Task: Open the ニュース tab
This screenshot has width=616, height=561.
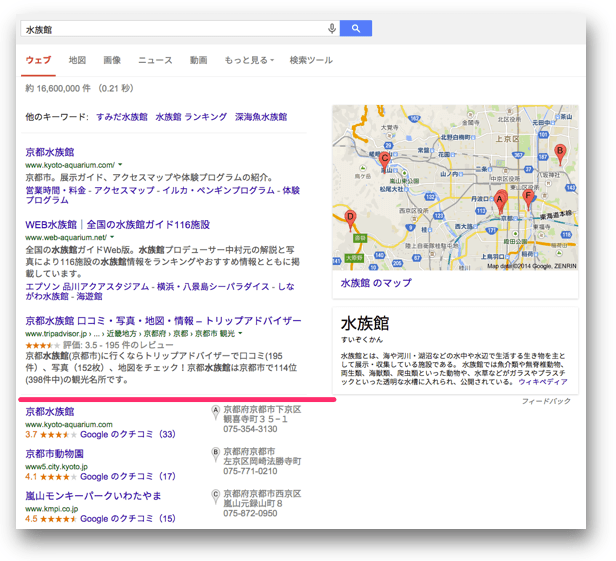Action: pos(155,60)
